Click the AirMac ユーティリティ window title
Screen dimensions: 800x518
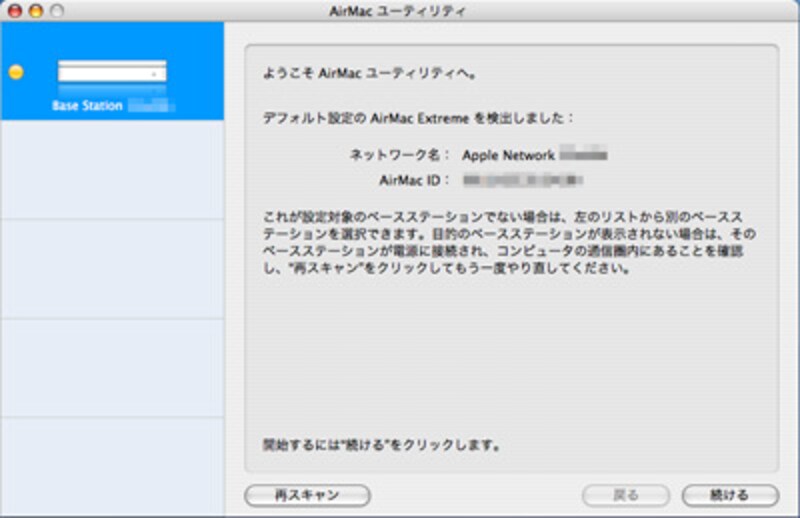(x=398, y=10)
